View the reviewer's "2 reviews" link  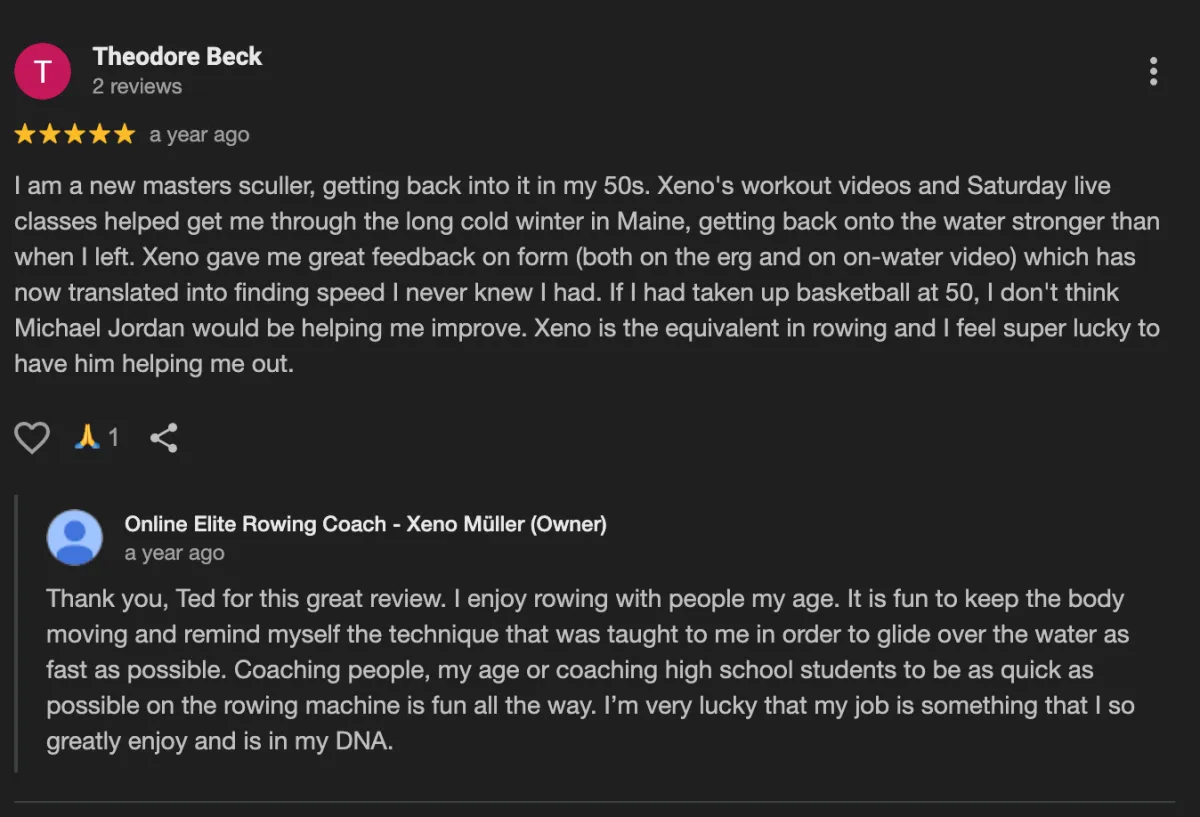click(x=137, y=87)
